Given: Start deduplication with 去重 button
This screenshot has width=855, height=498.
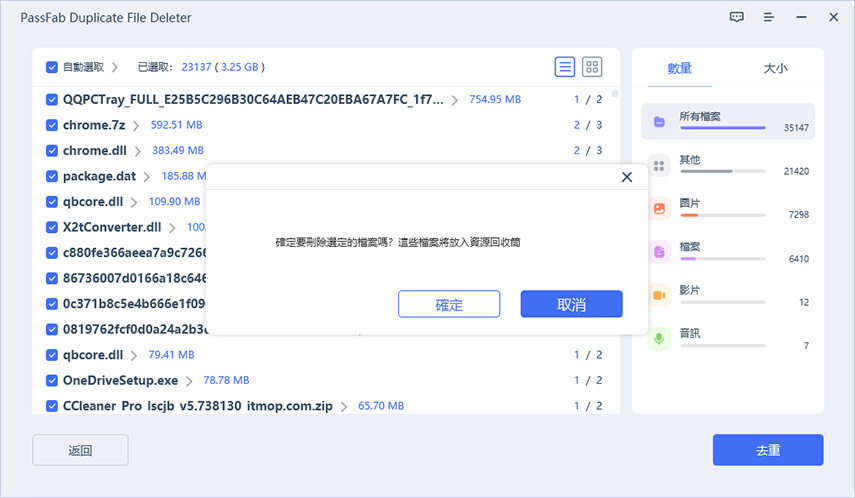Looking at the screenshot, I should pyautogui.click(x=768, y=450).
